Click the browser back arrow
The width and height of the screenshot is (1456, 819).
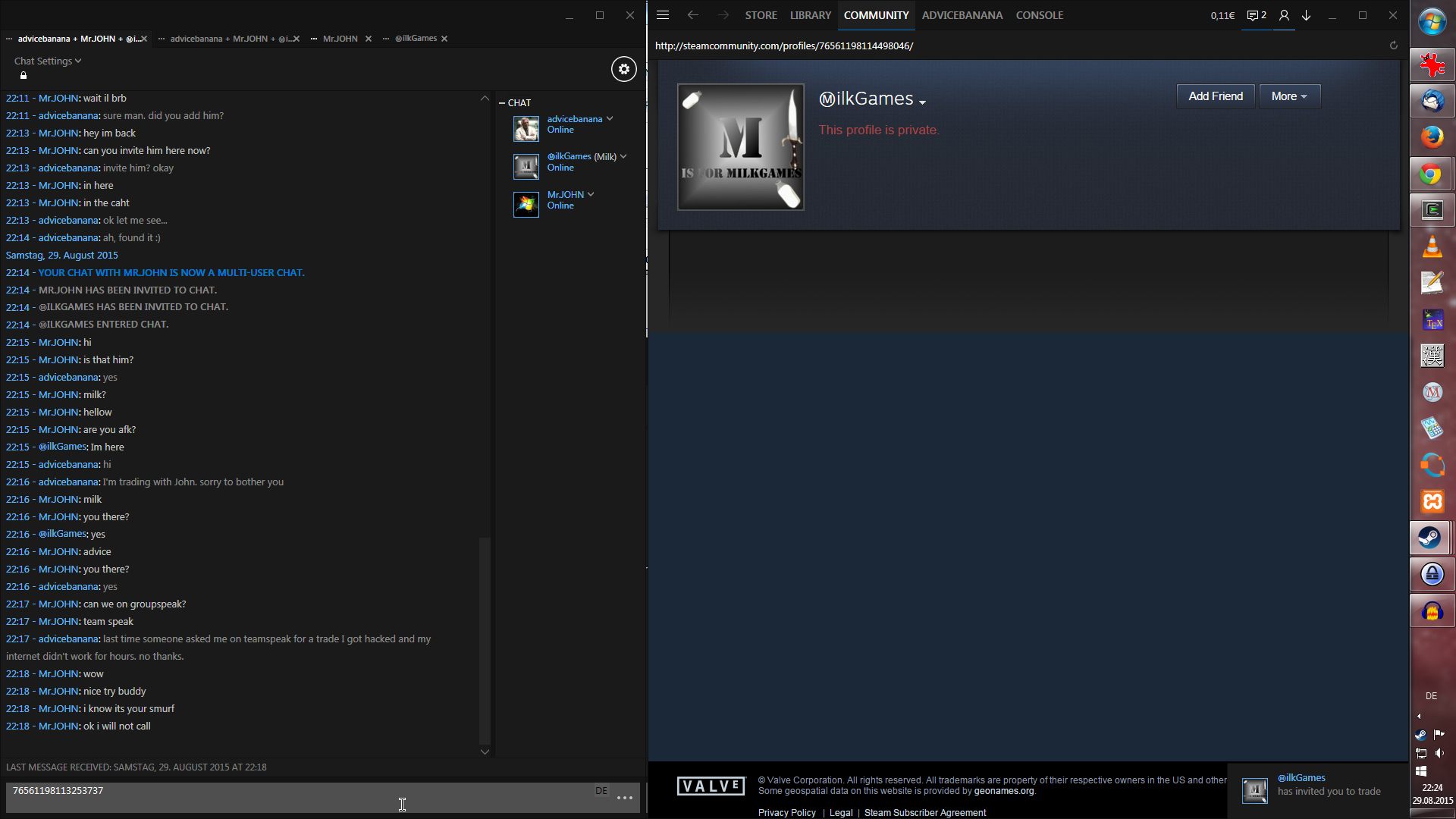692,15
